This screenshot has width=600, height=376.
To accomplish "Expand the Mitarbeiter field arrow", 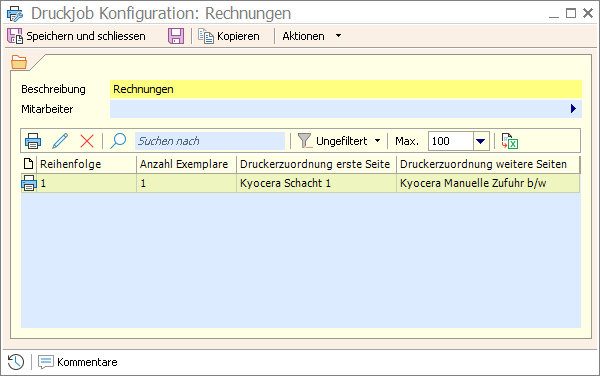I will click(x=573, y=109).
